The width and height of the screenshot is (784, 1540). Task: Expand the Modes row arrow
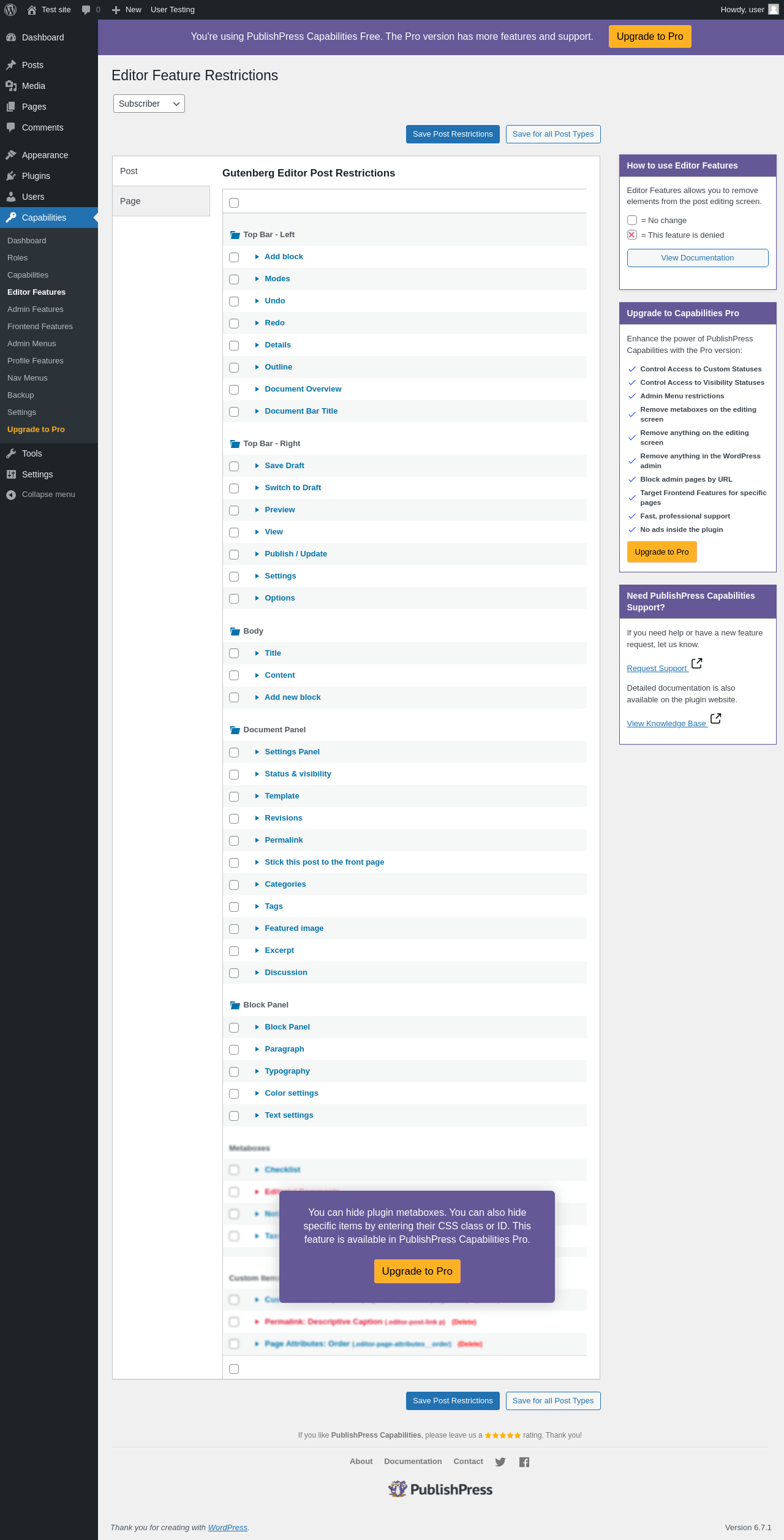pos(257,279)
